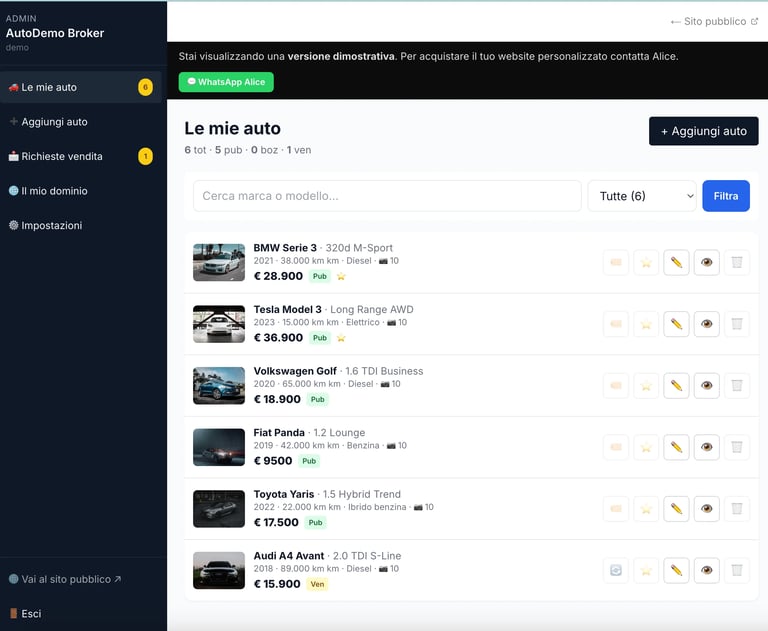The height and width of the screenshot is (631, 768).
Task: Click the green WhatsApp Alice button
Action: click(226, 82)
